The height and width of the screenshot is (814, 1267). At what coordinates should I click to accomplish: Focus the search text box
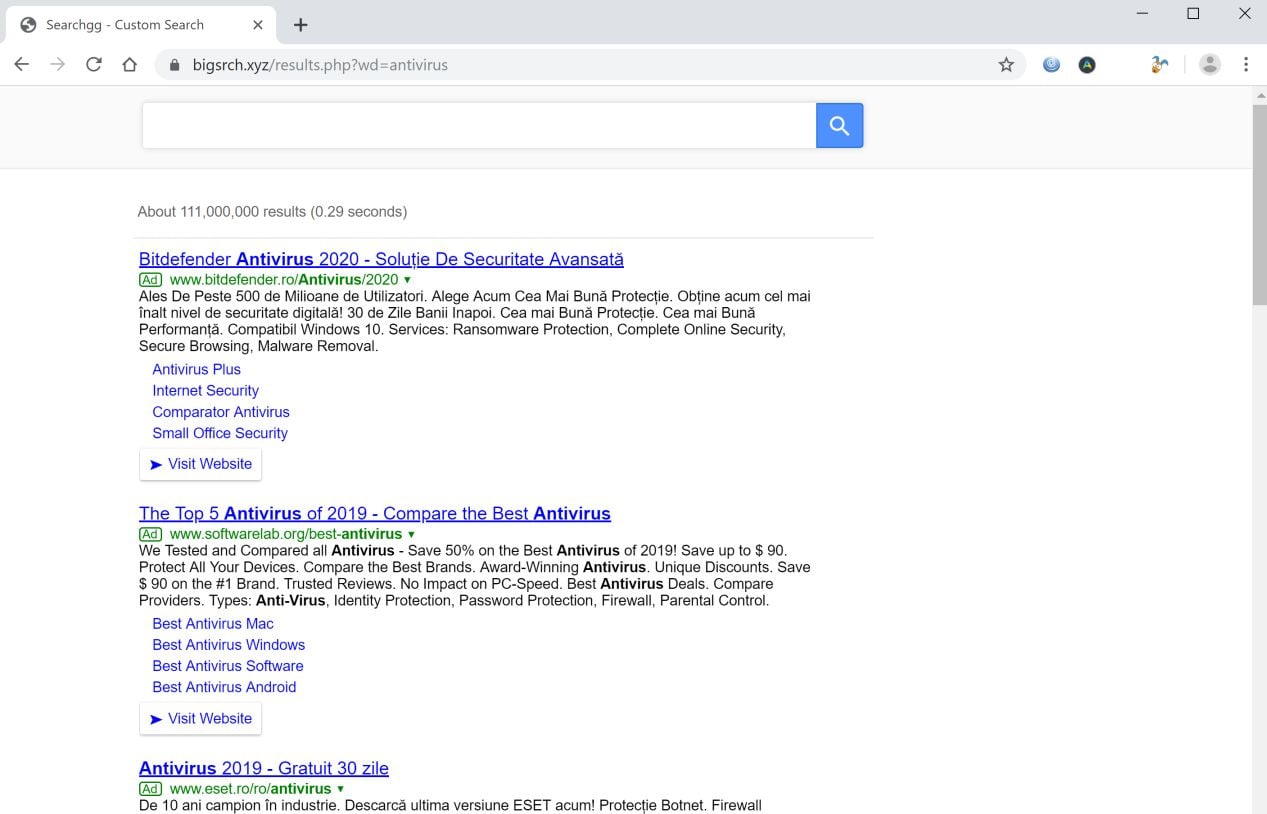point(479,125)
